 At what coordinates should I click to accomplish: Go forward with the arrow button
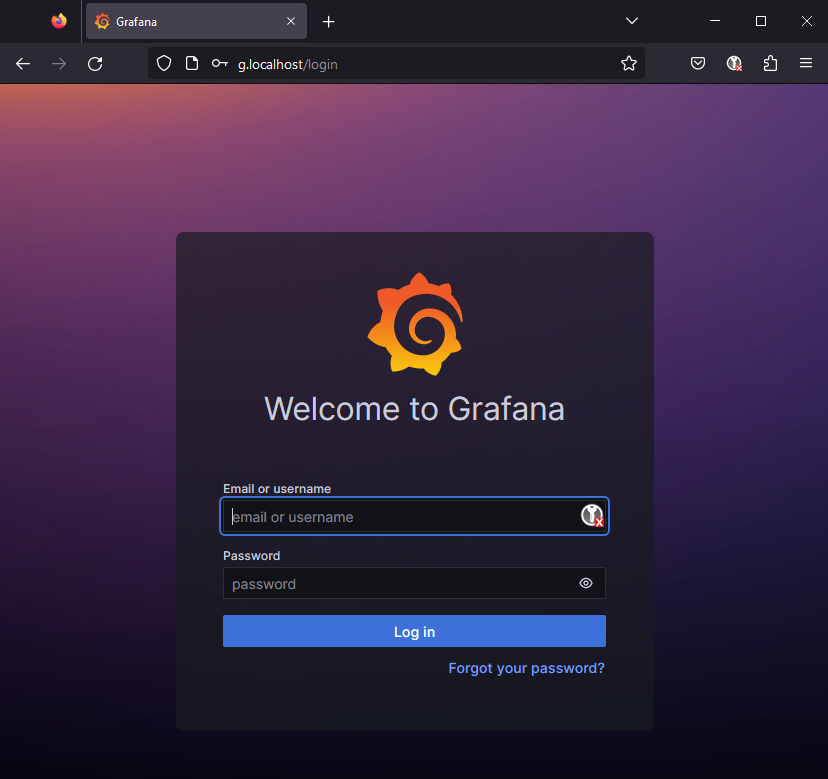59,64
